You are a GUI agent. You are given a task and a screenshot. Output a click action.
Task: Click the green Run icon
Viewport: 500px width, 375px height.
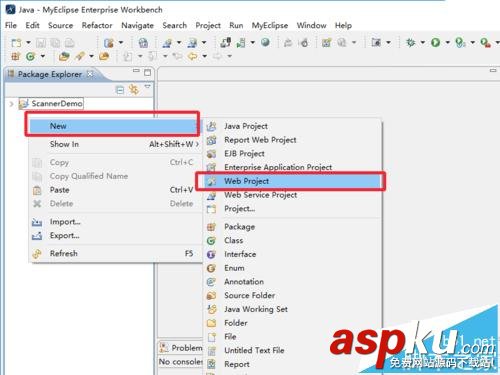point(435,42)
